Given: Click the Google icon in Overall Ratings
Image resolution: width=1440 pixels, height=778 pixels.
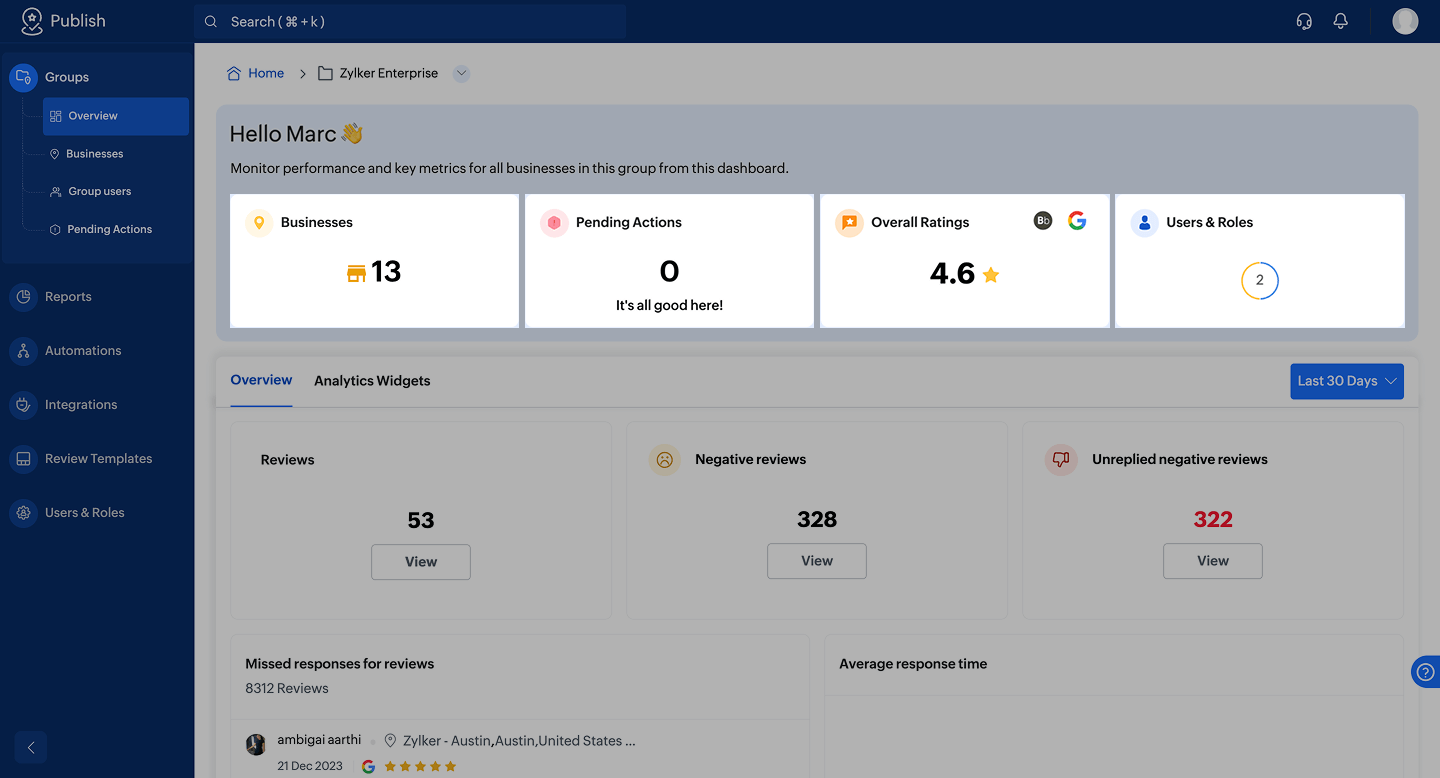Looking at the screenshot, I should 1077,221.
